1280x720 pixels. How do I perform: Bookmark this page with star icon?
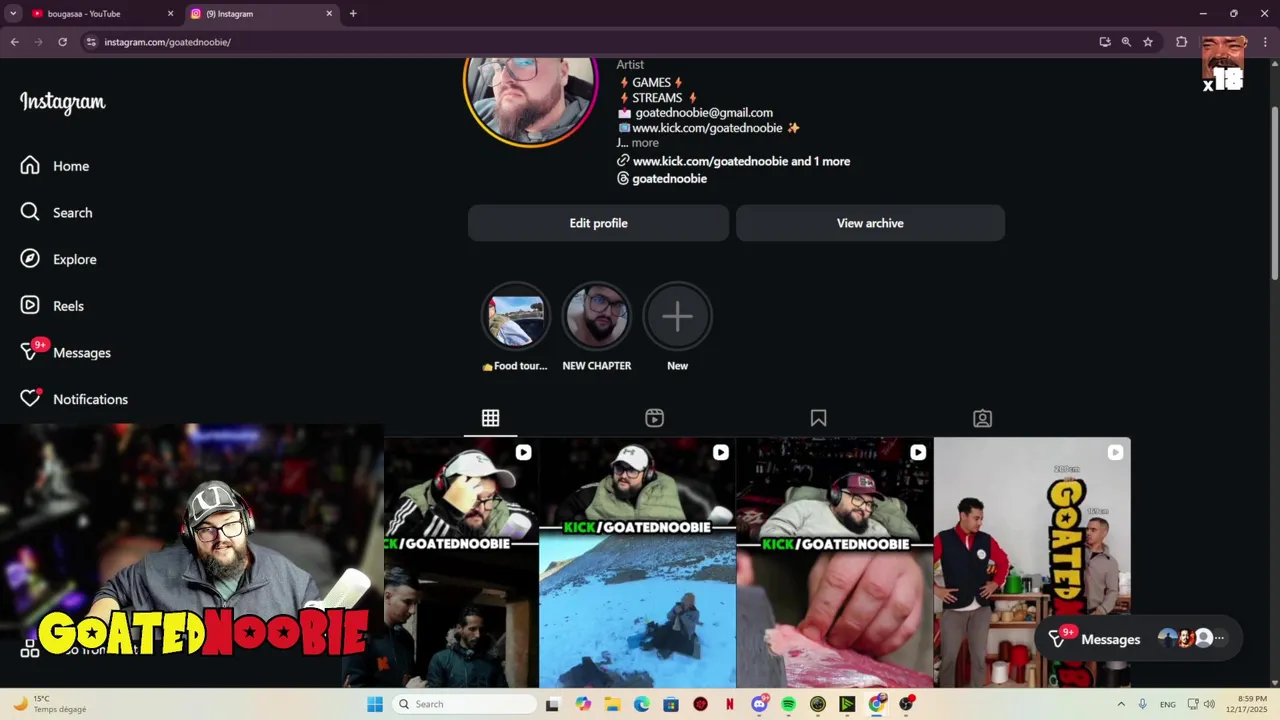pos(1148,42)
